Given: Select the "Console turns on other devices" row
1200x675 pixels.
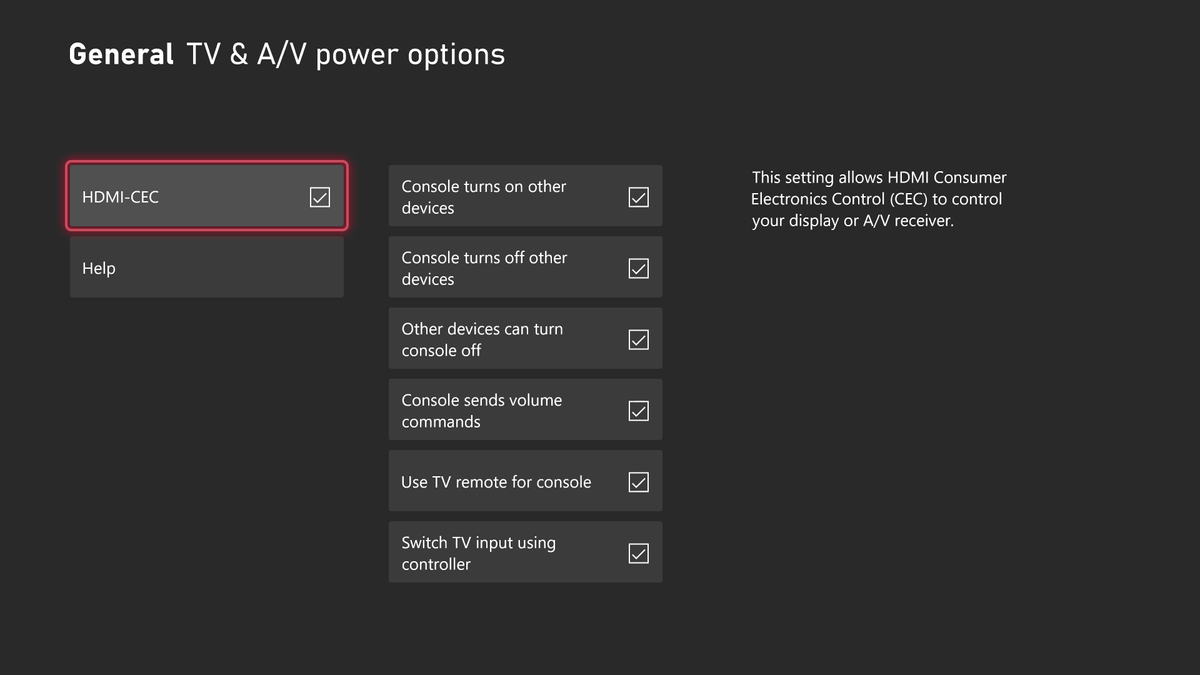Looking at the screenshot, I should (x=500, y=197).
